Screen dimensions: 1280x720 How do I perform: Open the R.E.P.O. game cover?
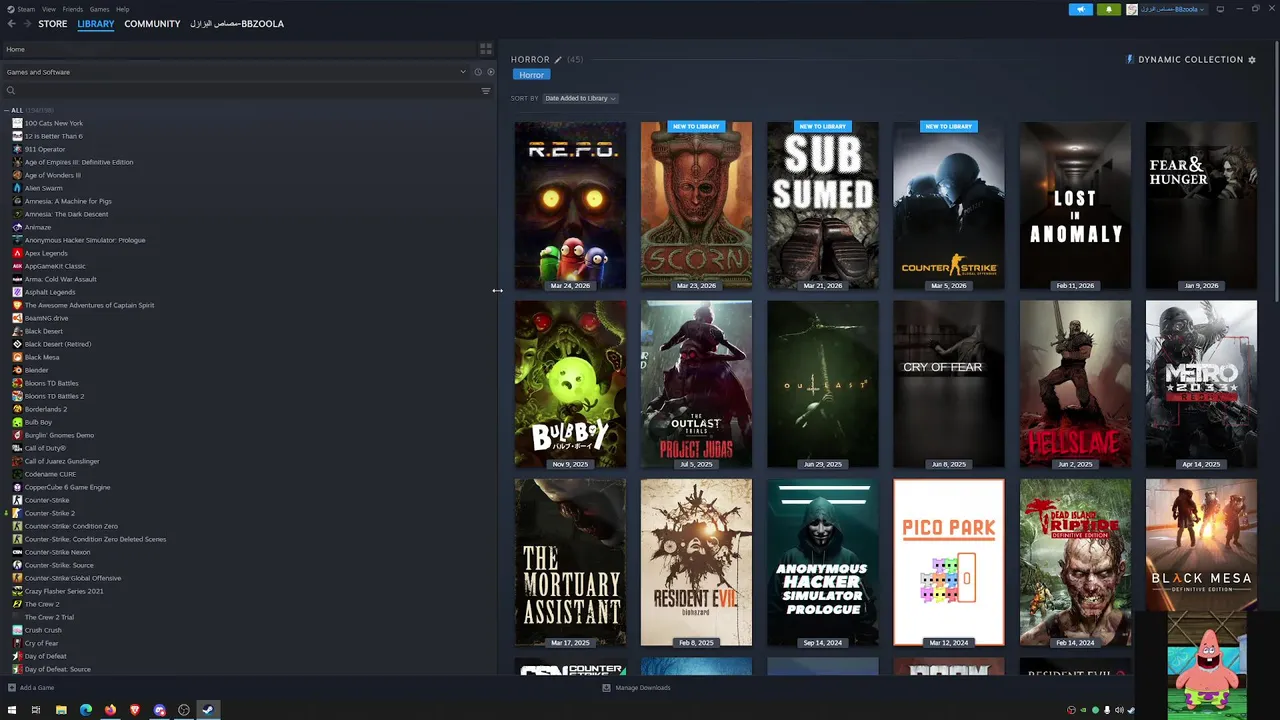pyautogui.click(x=570, y=206)
